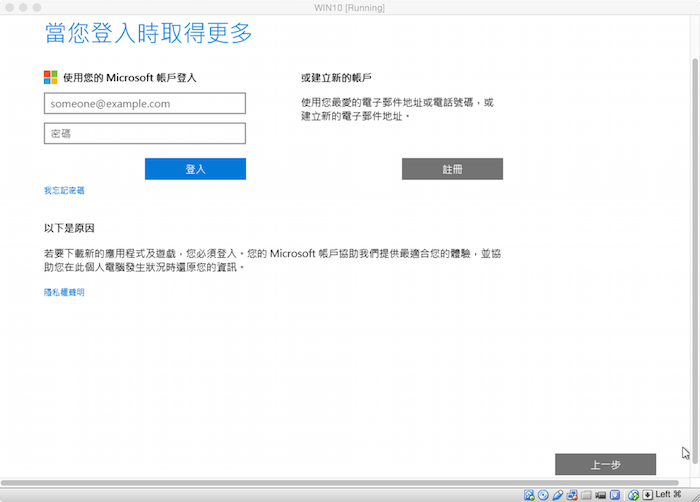This screenshot has height=502, width=700.
Task: Click the WIN10 [Running] window title
Action: 350,8
